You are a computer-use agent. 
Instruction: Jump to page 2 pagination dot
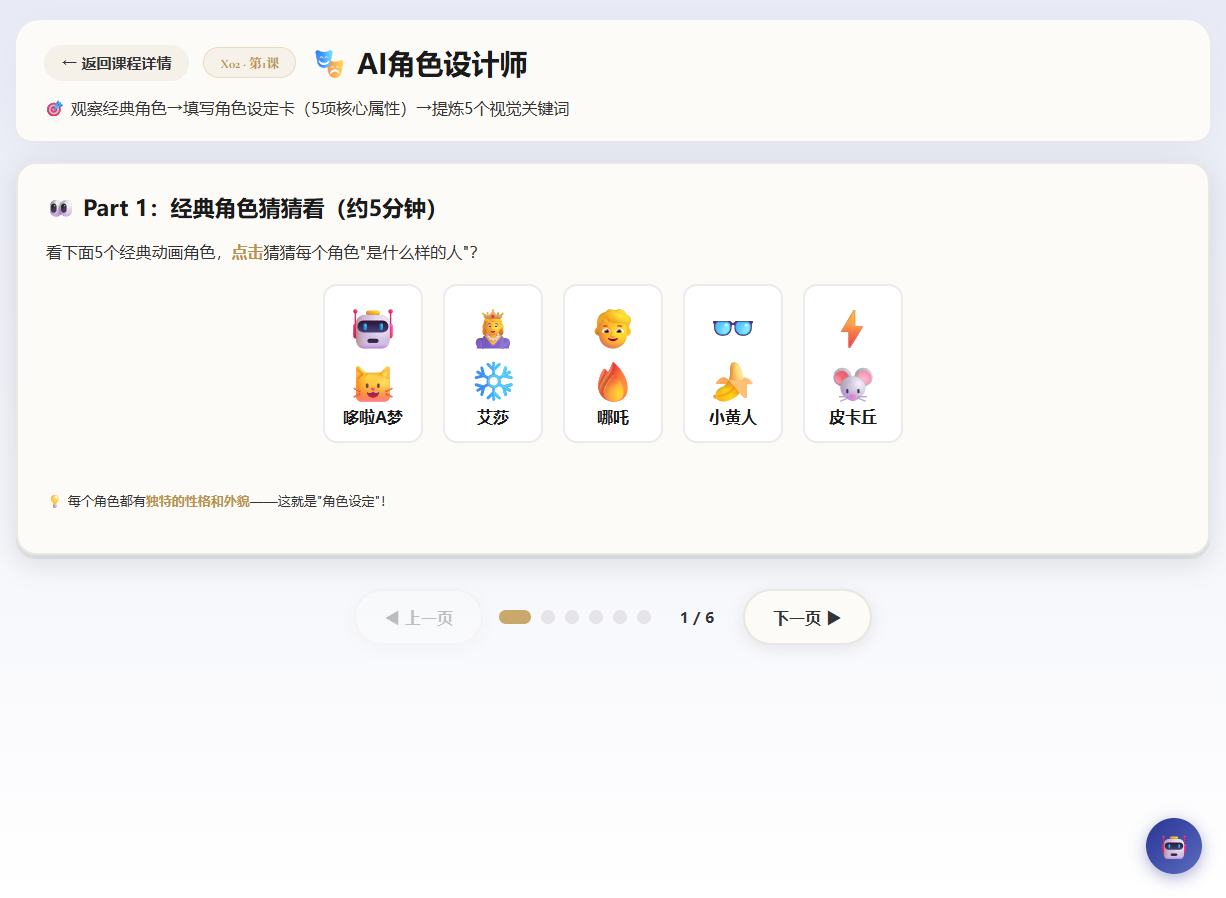tap(548, 617)
